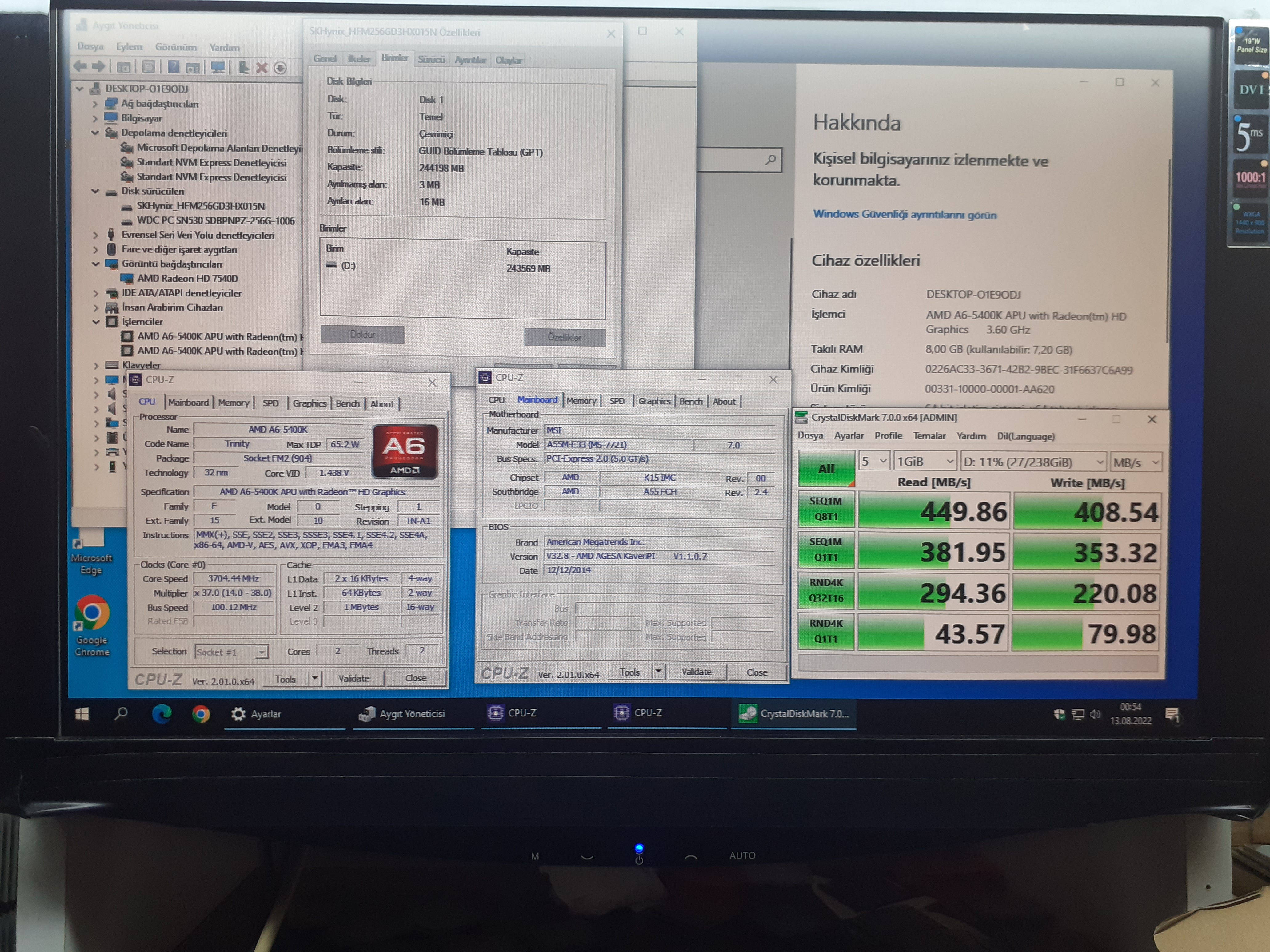Select the SKHynix_HFM256GD3HX015N disk entry
1270x952 pixels.
coord(200,206)
